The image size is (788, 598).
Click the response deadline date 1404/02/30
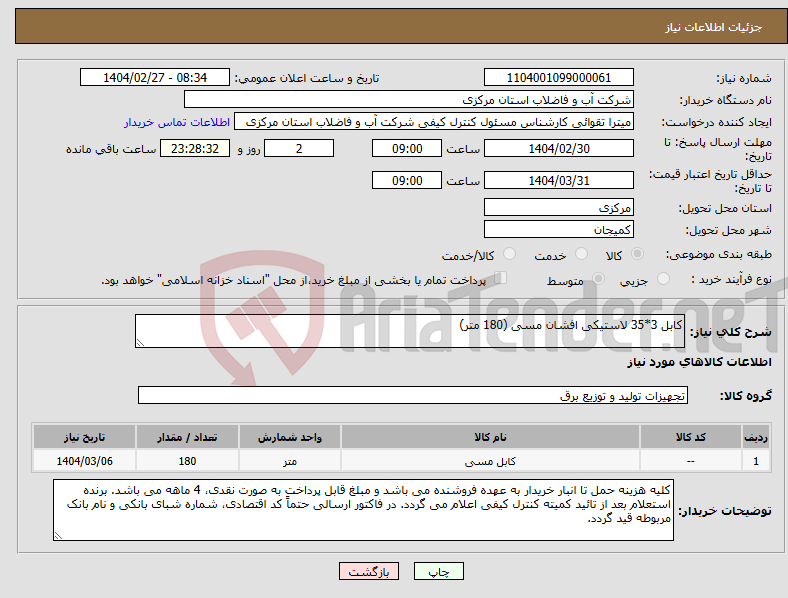click(558, 148)
